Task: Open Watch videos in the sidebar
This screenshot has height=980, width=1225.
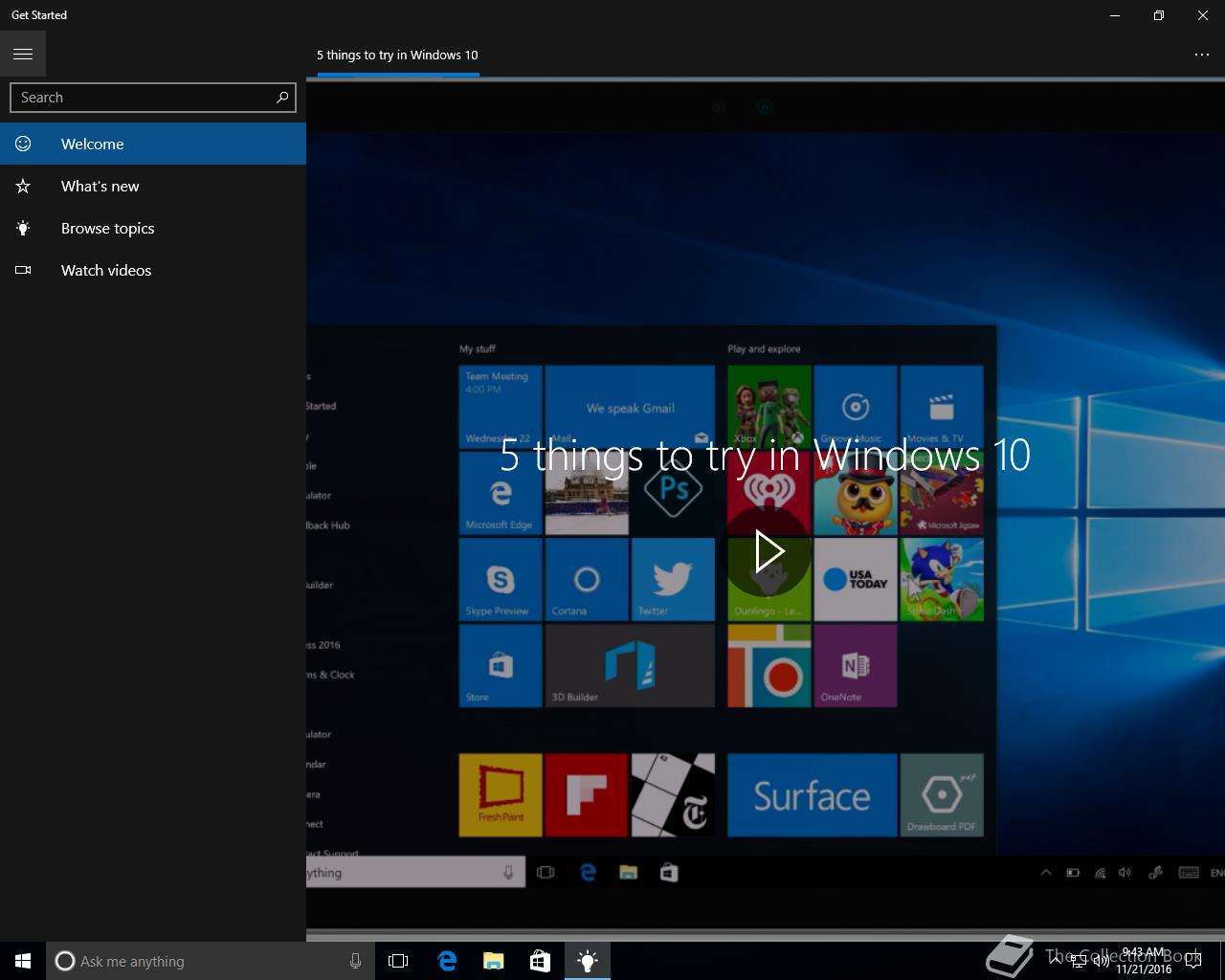Action: (x=153, y=270)
